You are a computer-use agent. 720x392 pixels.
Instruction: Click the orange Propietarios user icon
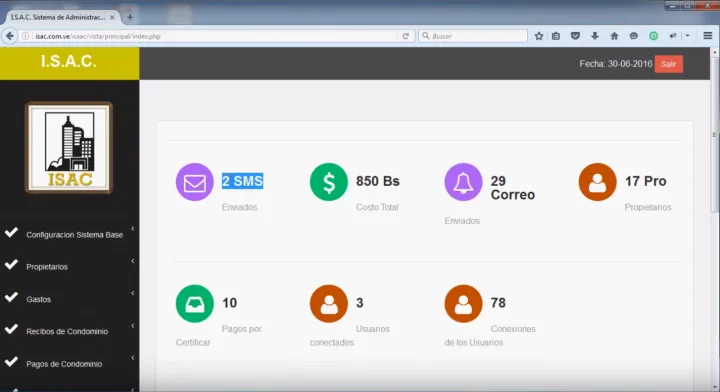(597, 182)
